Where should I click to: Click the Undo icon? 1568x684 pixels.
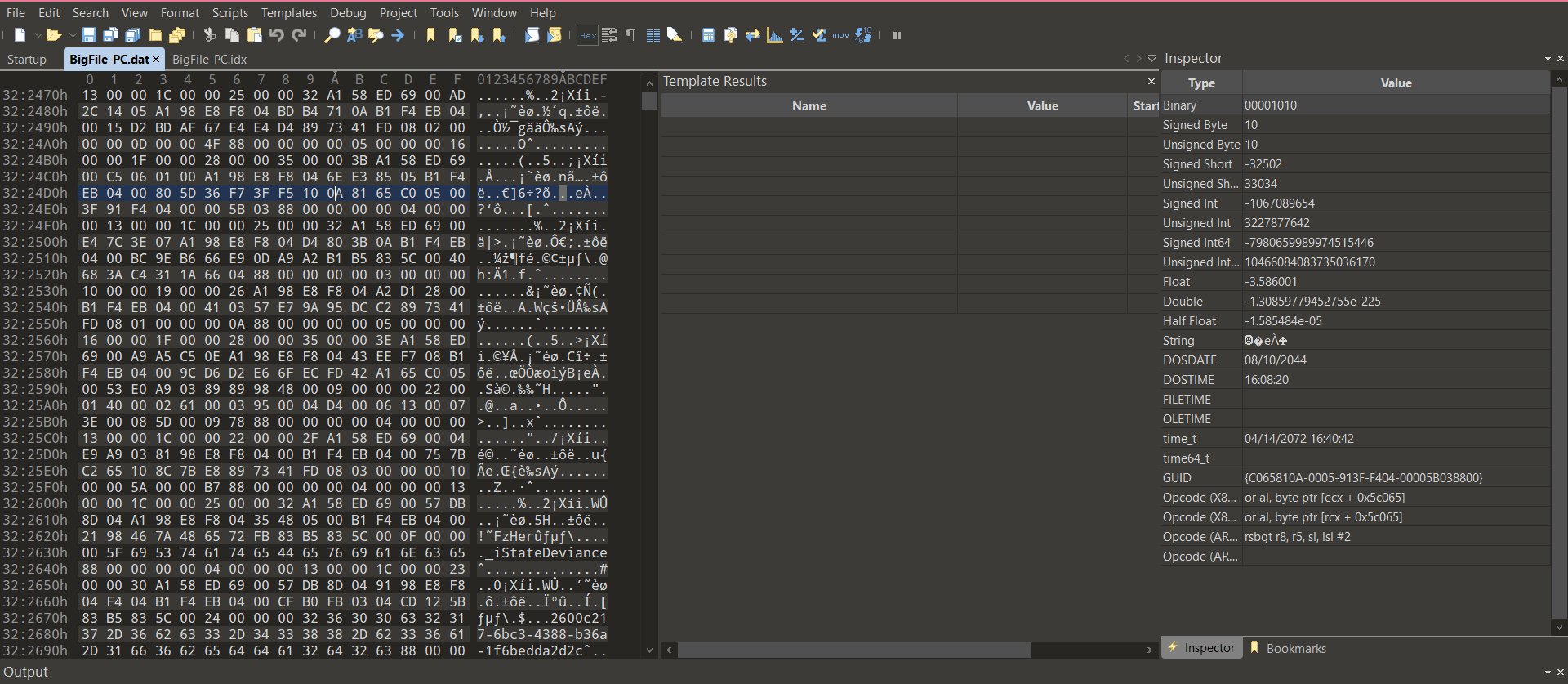277,35
